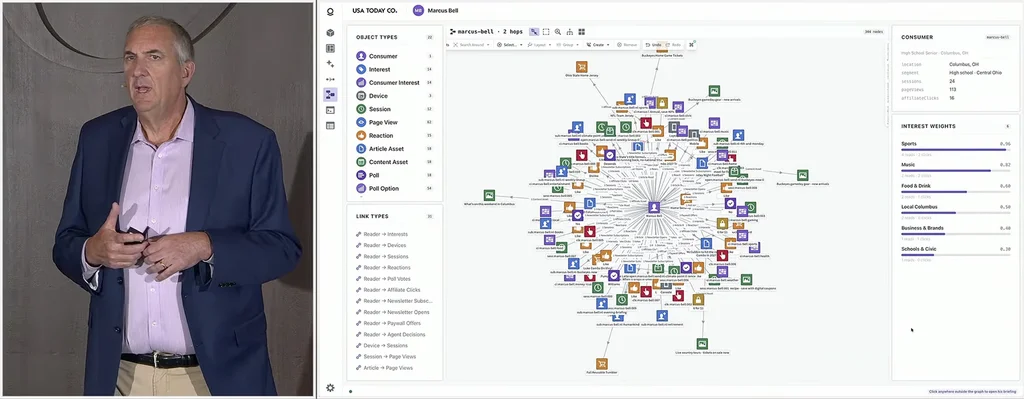Select the marquee selection tool

point(546,31)
